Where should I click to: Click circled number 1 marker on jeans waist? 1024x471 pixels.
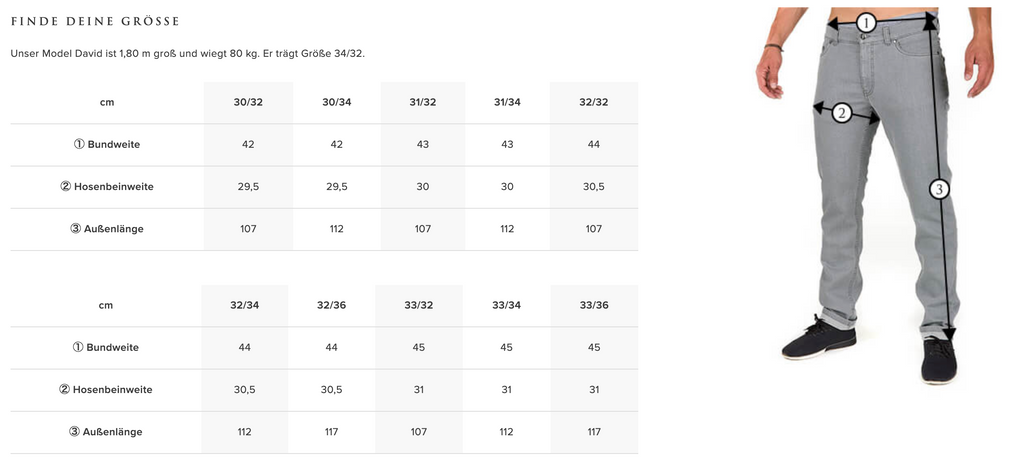[x=865, y=24]
